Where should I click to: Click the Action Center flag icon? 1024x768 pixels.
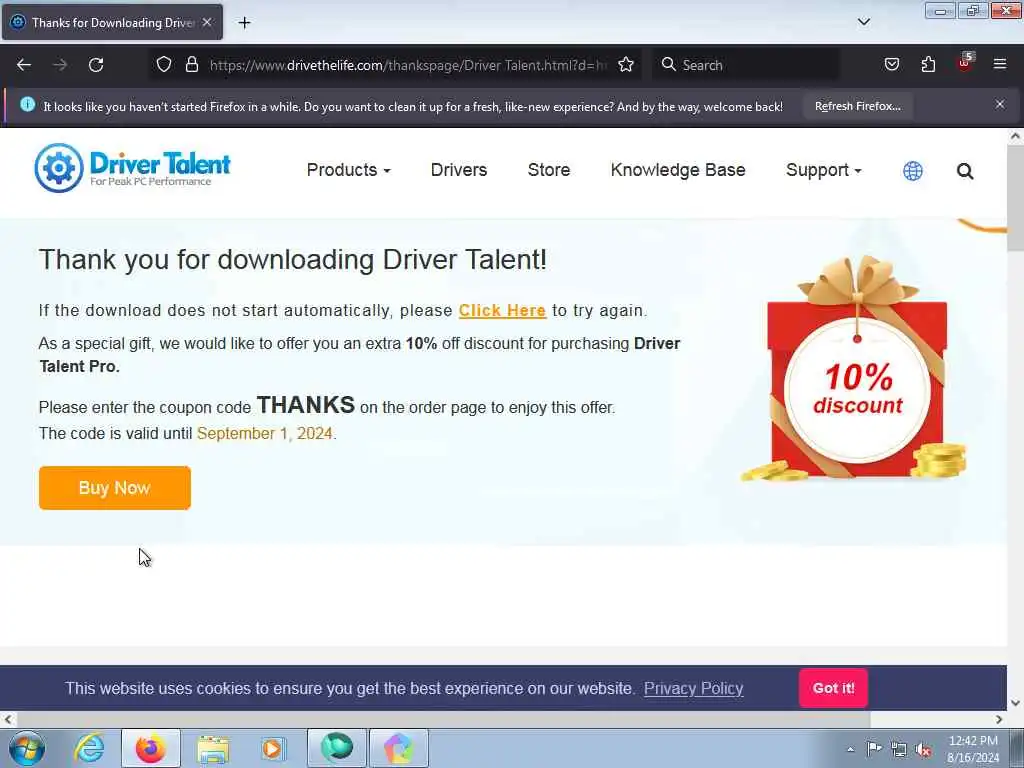click(874, 748)
